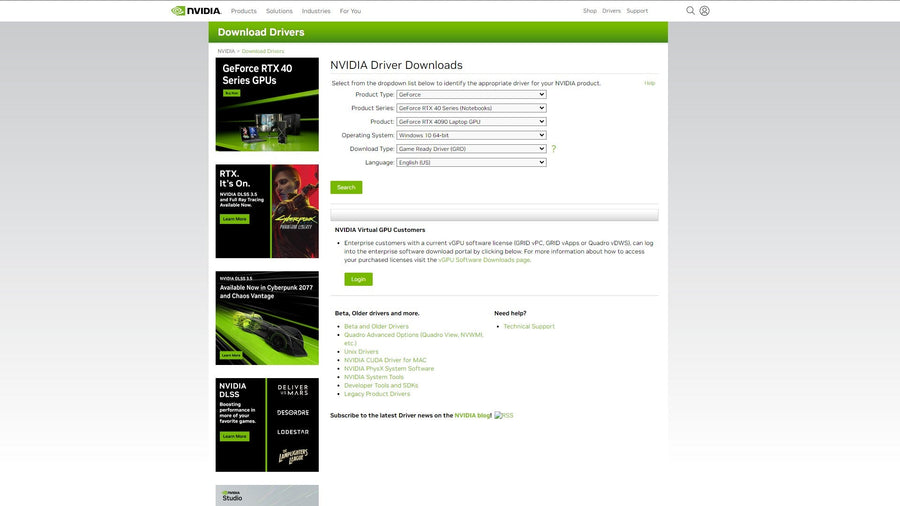Click the Download Type question mark icon
900x506 pixels.
pos(553,149)
